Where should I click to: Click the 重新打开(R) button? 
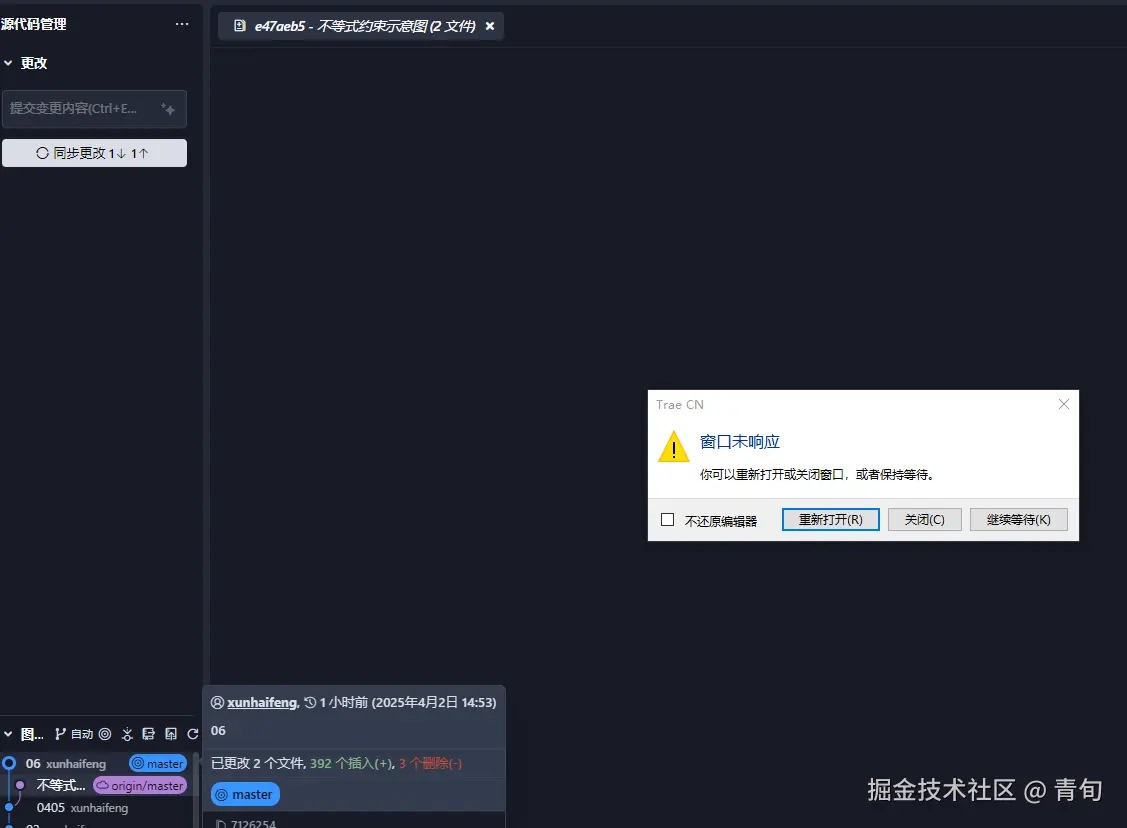click(x=830, y=519)
